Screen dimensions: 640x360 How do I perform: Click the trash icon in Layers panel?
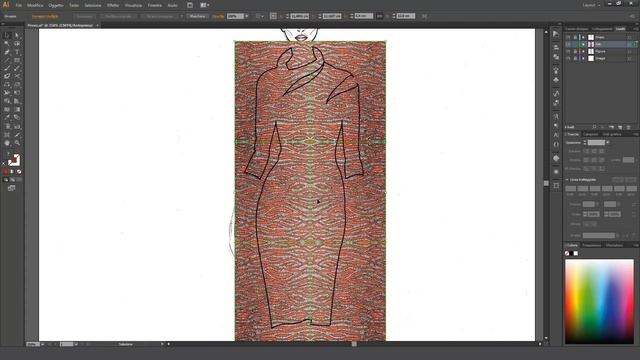[x=629, y=127]
